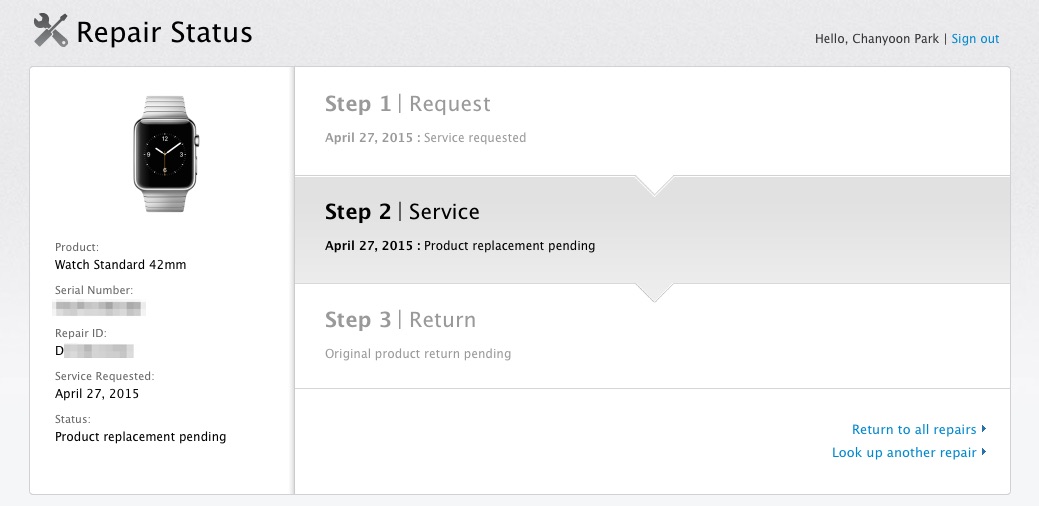Click the blurred Repair ID value

[94, 351]
